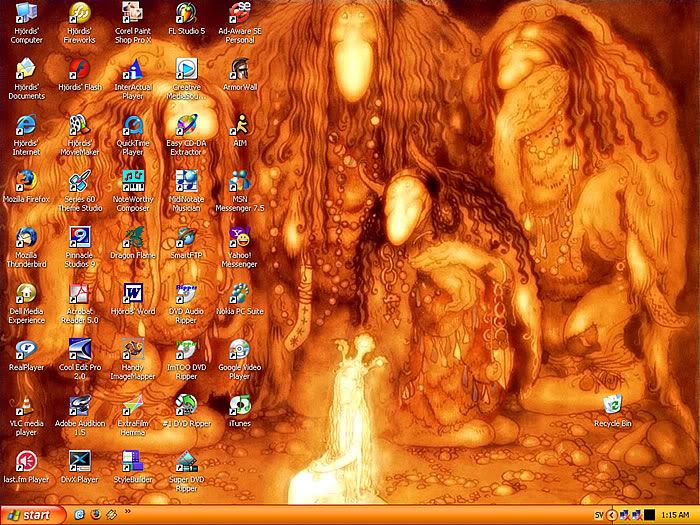
Task: Select the RealPlayer desktop icon
Action: coord(26,350)
